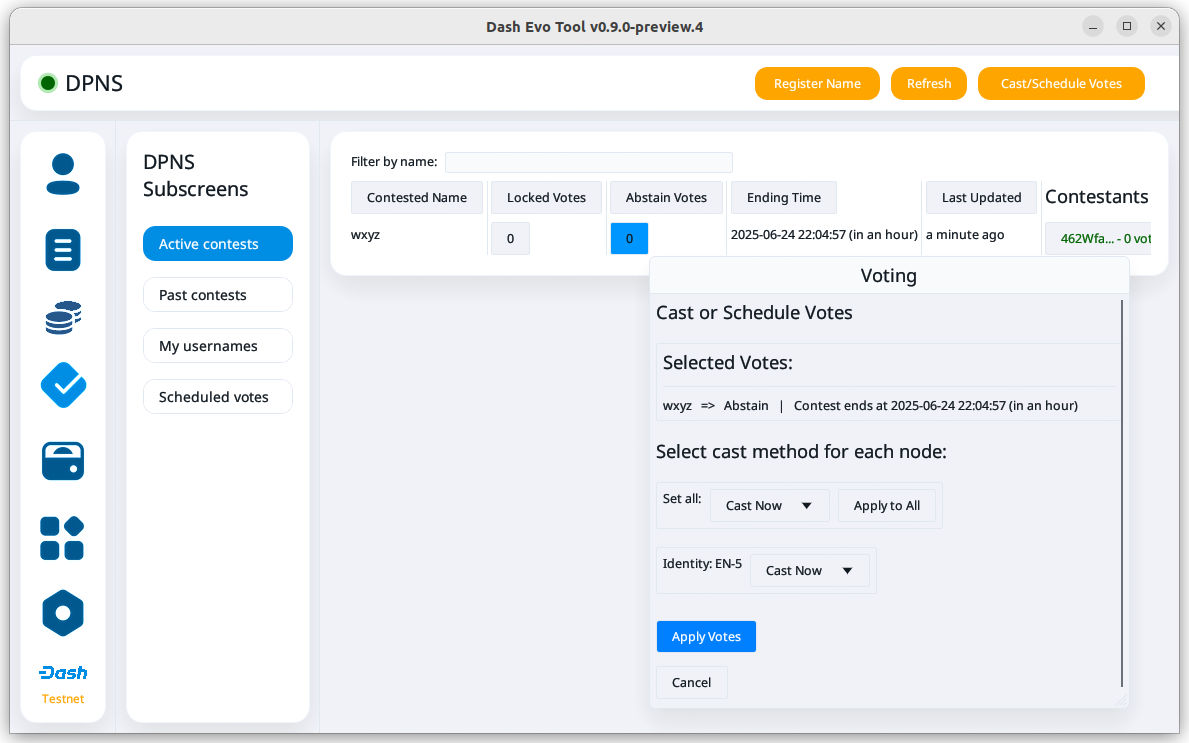The width and height of the screenshot is (1189, 743).
Task: Select the checkmark voting sidebar icon
Action: pos(63,385)
